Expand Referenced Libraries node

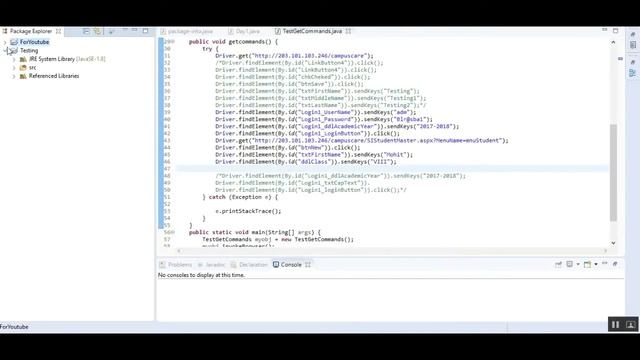(x=14, y=76)
